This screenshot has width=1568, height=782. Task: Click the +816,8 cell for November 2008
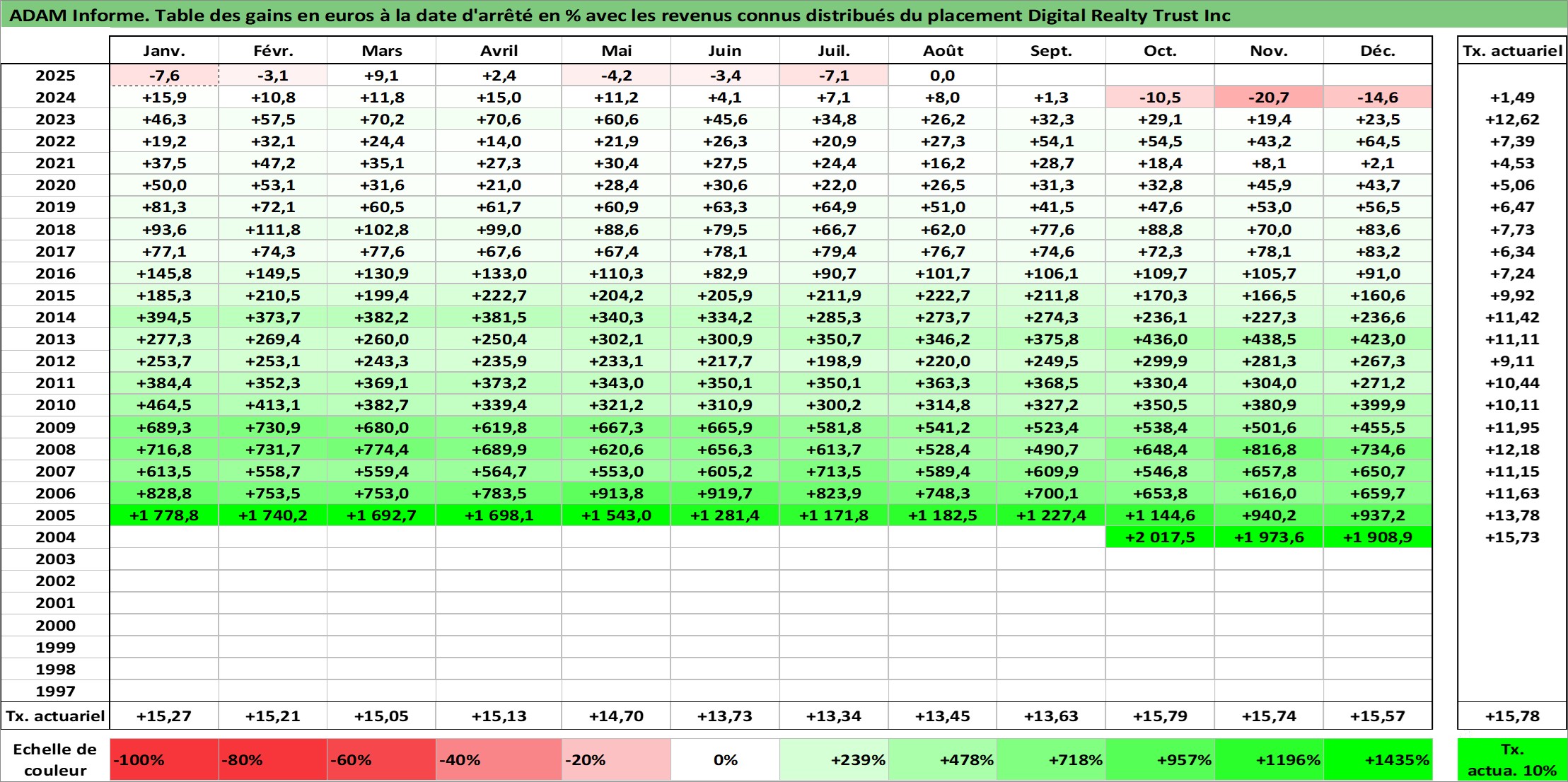pos(1269,449)
